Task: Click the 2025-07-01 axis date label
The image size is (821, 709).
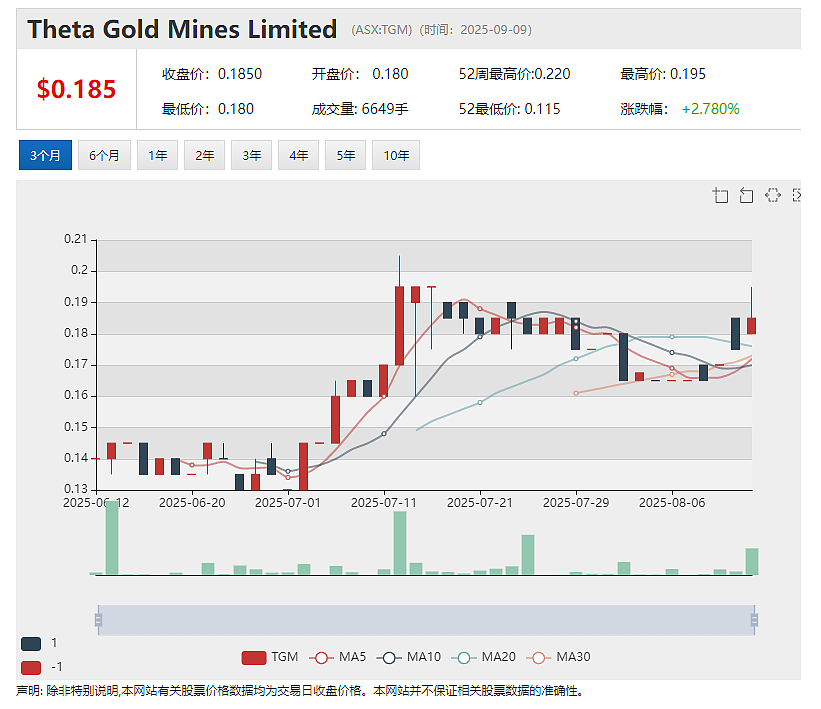Action: pyautogui.click(x=288, y=503)
